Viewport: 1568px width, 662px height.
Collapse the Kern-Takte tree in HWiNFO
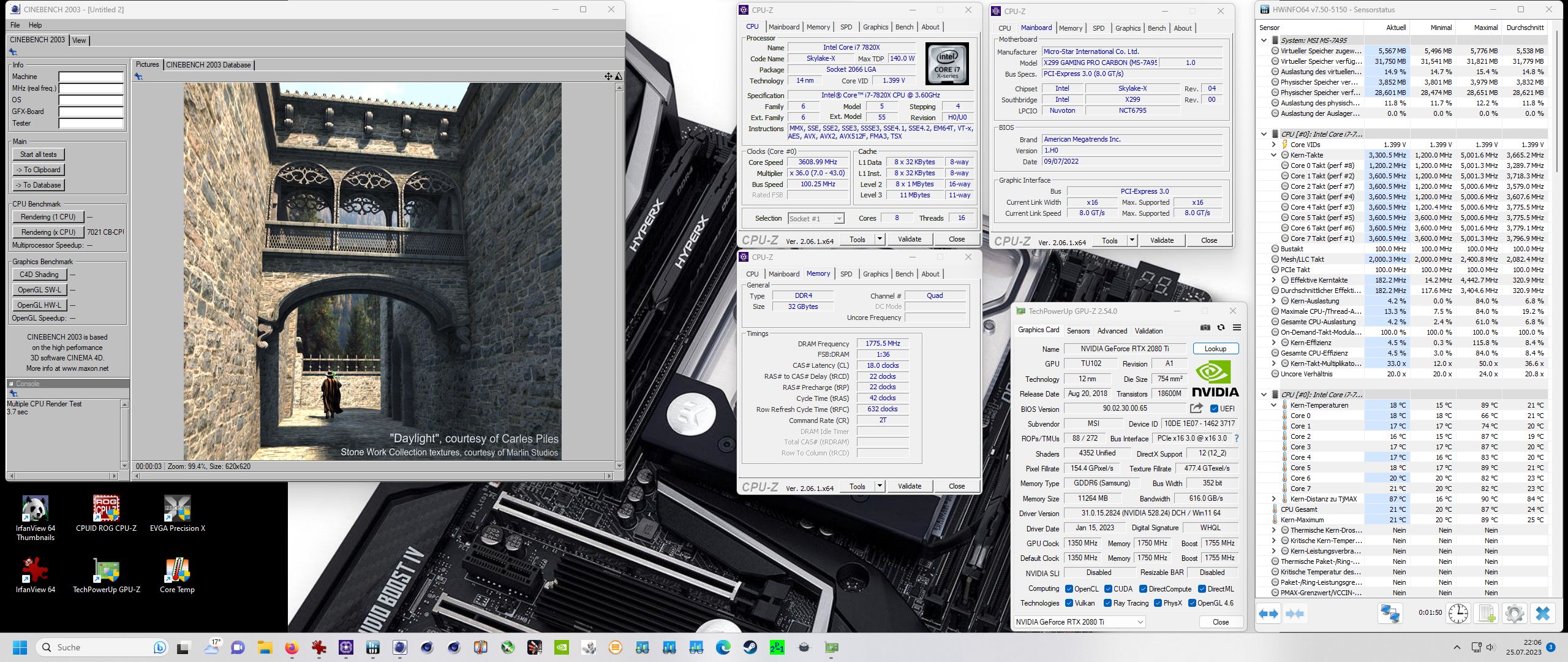[1274, 155]
